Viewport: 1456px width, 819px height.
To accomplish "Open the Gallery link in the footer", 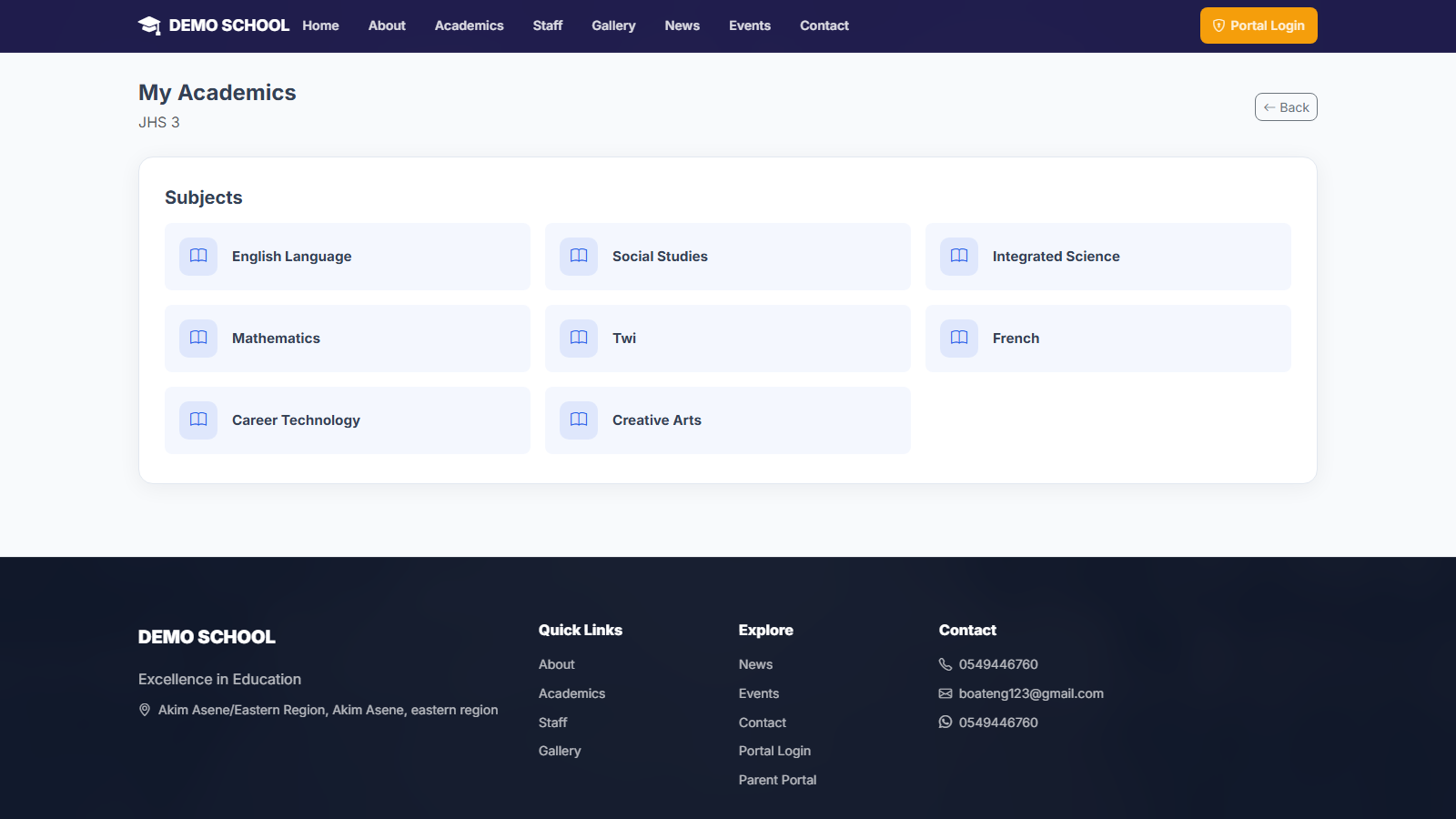I will 560,751.
